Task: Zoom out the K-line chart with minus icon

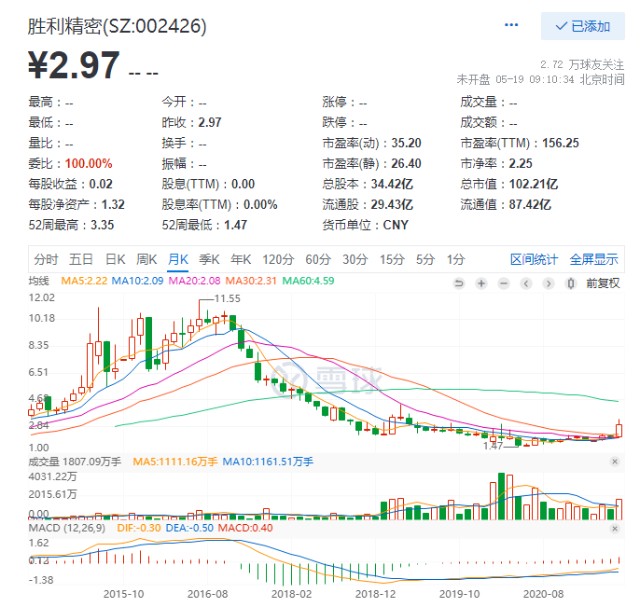Action: (x=504, y=283)
